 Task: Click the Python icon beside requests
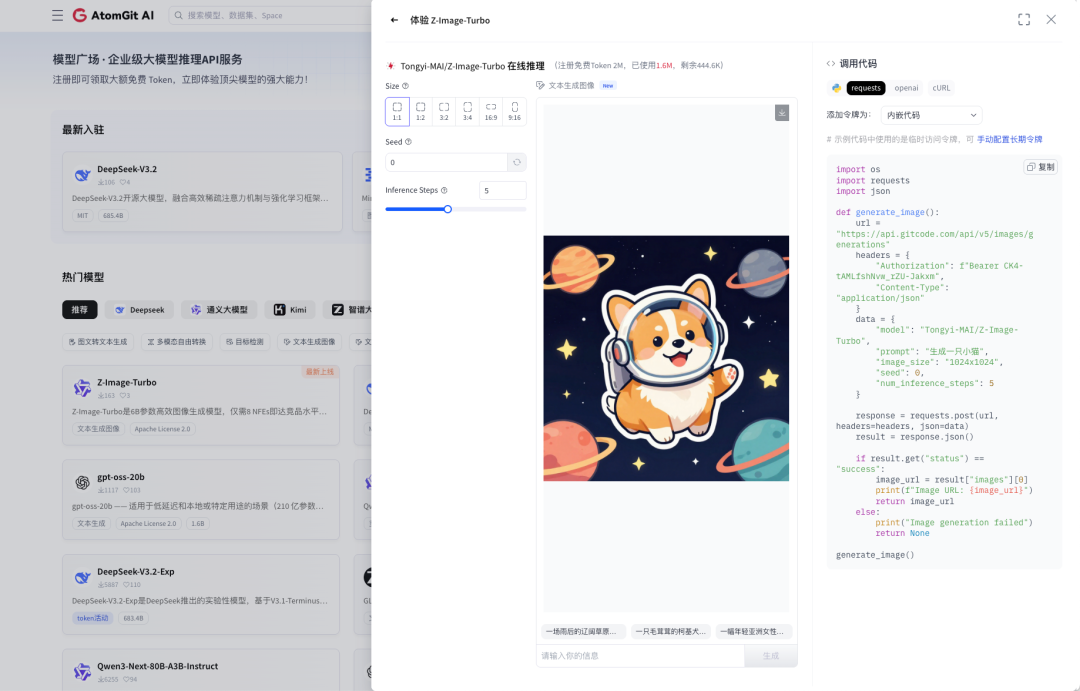click(835, 87)
